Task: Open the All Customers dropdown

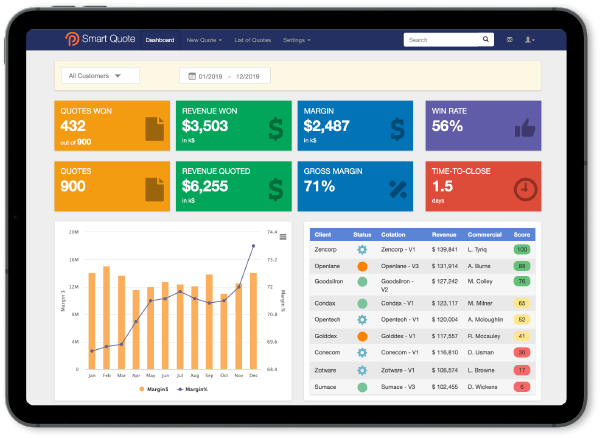Action: [100, 76]
